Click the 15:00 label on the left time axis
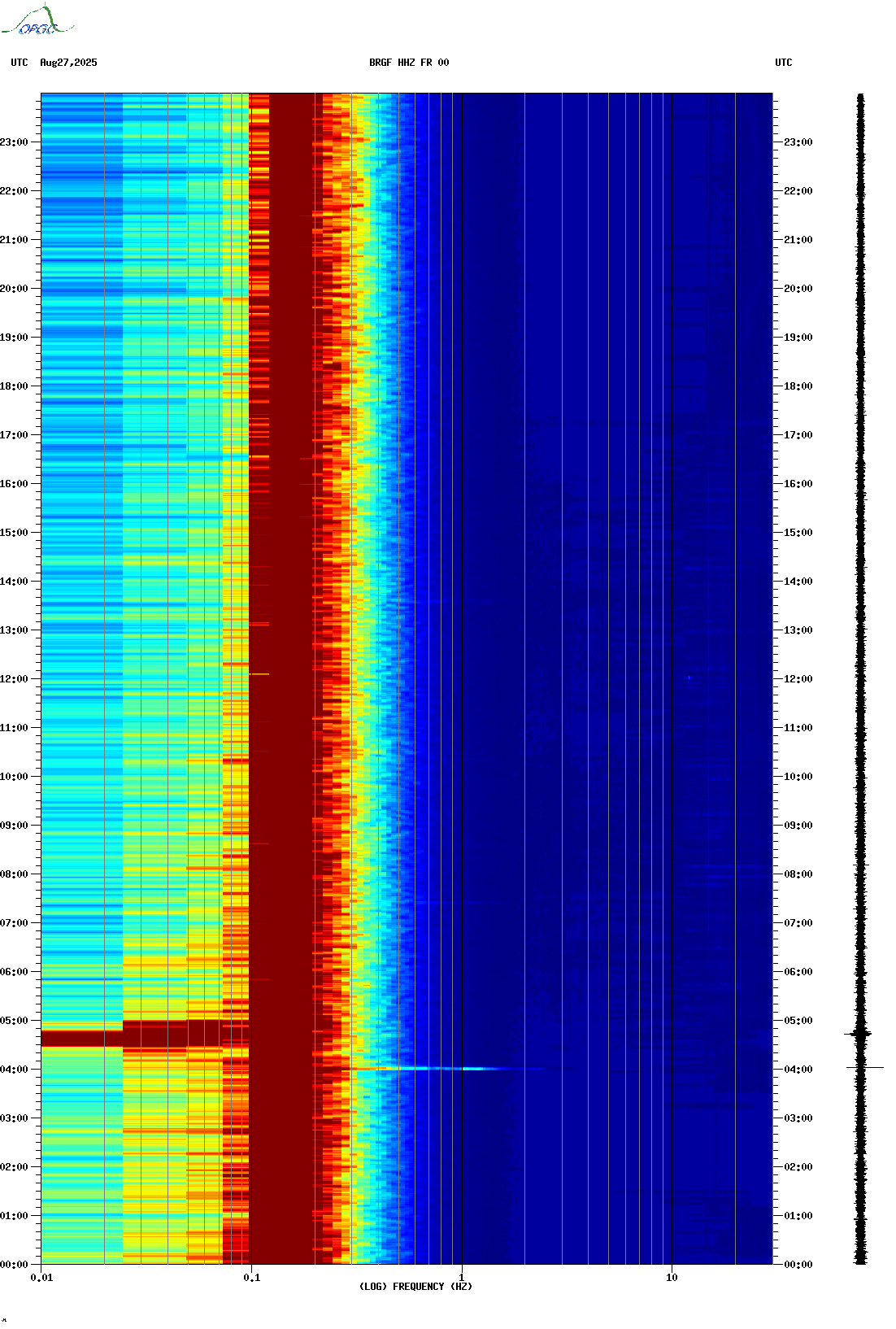The image size is (896, 1329). 14,533
